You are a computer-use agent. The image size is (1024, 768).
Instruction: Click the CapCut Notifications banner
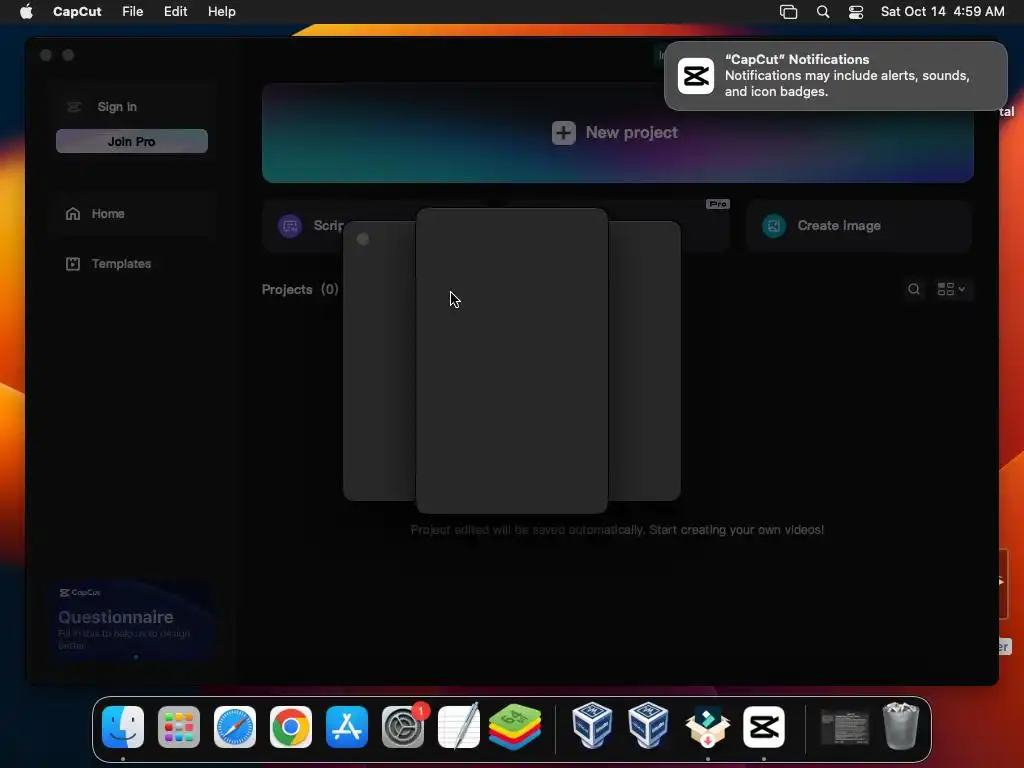(x=835, y=76)
